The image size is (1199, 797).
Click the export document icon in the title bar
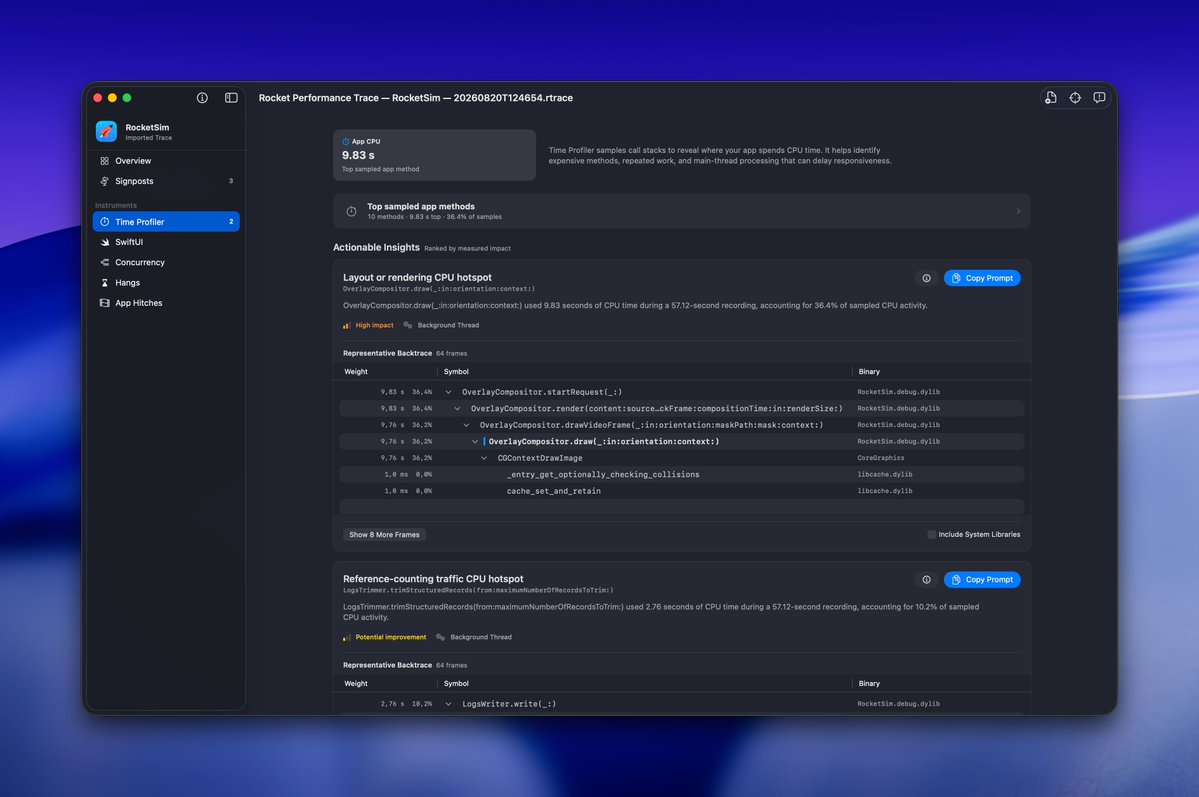(1051, 98)
